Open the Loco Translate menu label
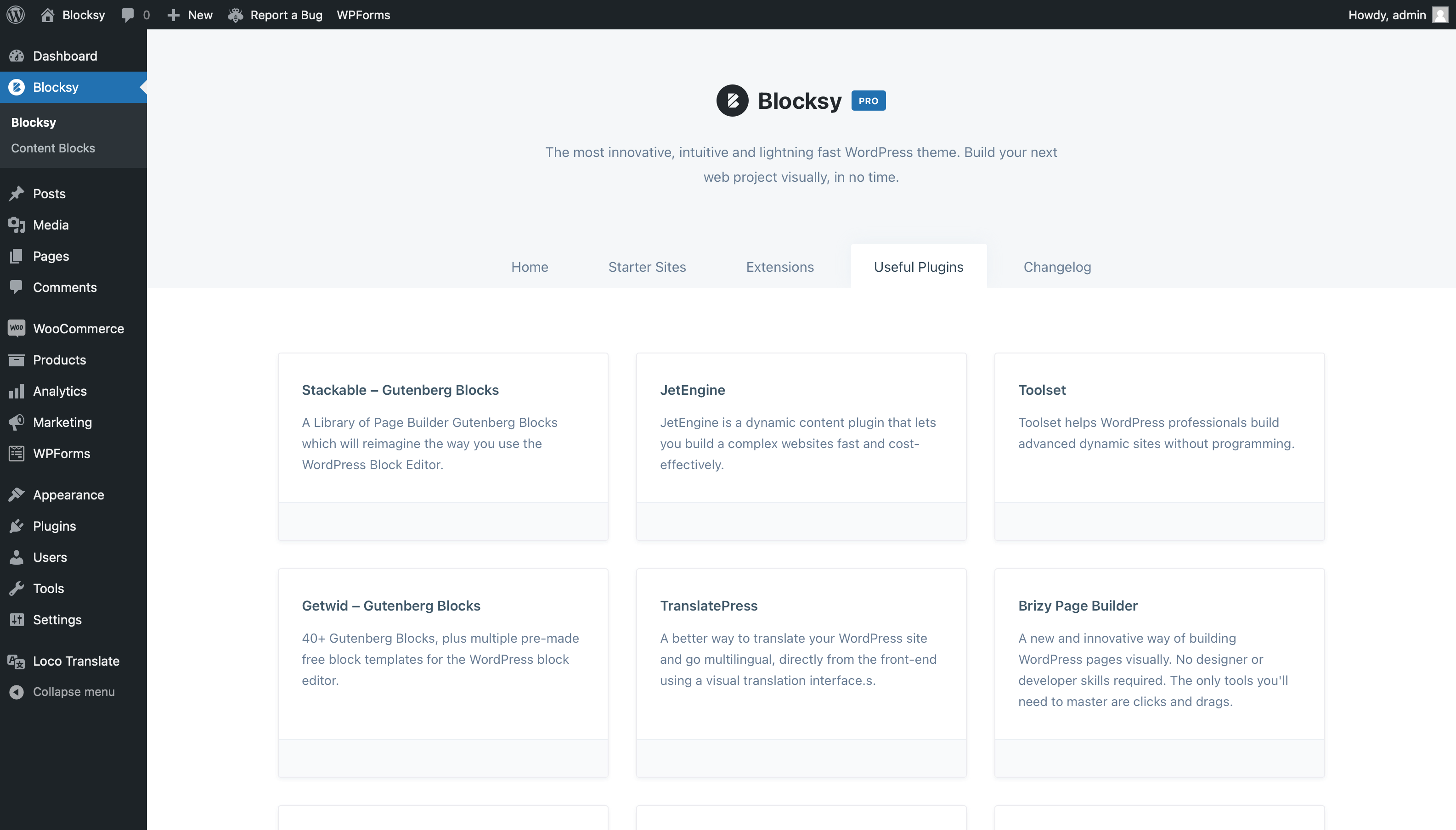This screenshot has height=830, width=1456. tap(76, 661)
